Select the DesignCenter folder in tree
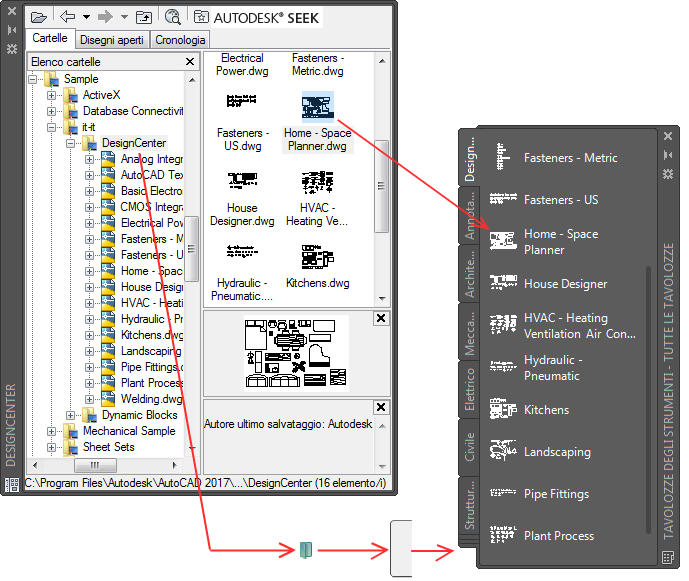Image resolution: width=689 pixels, height=581 pixels. (x=134, y=143)
